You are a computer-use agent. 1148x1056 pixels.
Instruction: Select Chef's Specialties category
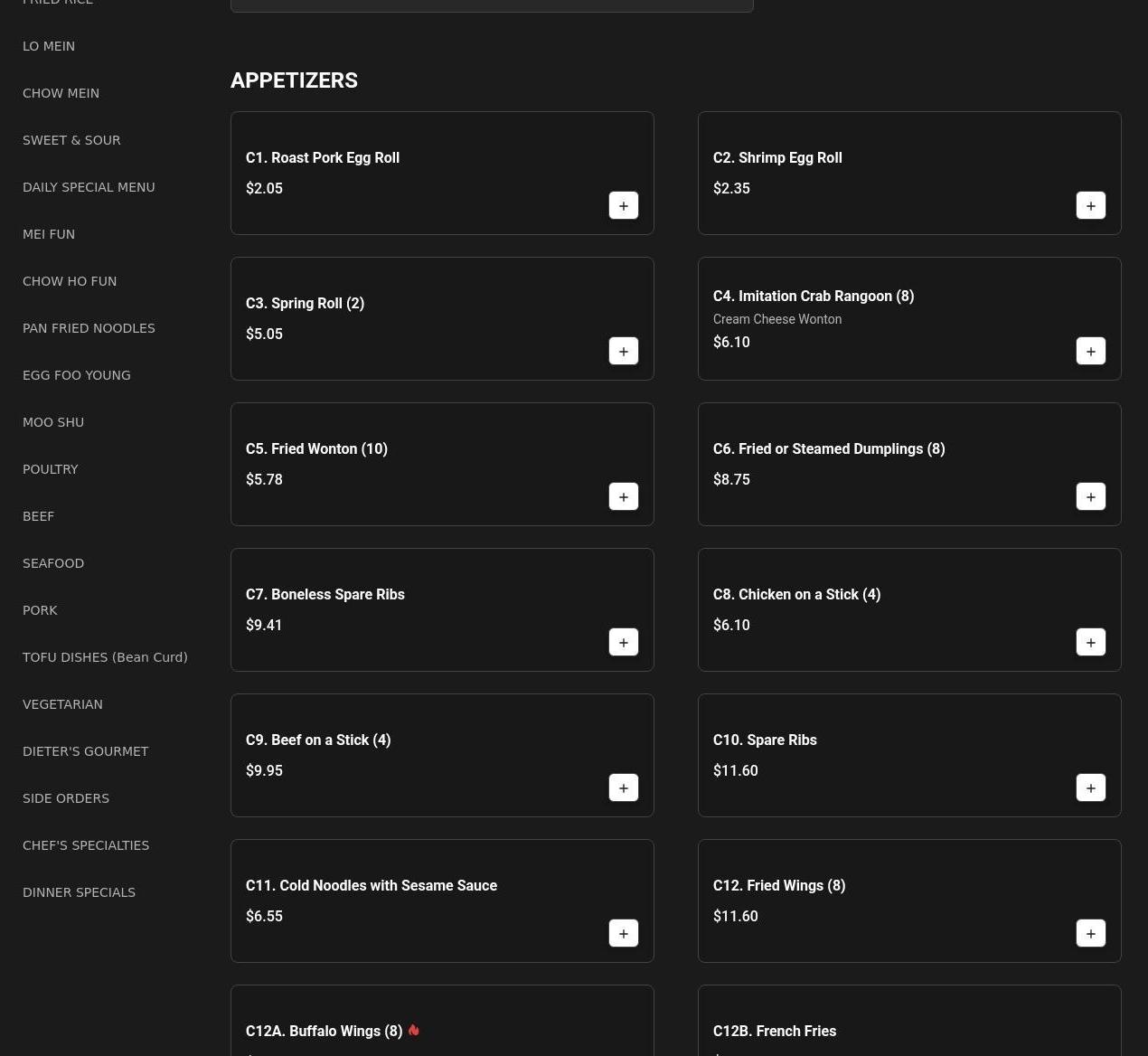pos(86,845)
